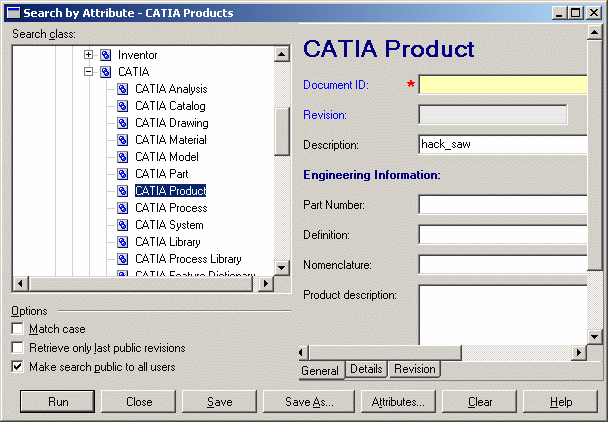Click the class tree scroll left arrow
Viewport: 608px width, 422px height.
coord(20,284)
